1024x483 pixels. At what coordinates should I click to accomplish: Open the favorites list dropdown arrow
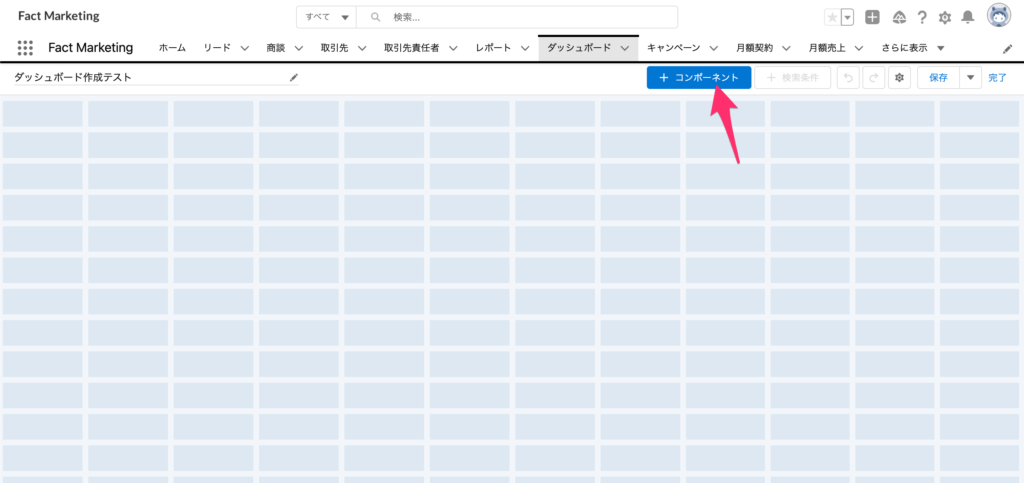(848, 18)
